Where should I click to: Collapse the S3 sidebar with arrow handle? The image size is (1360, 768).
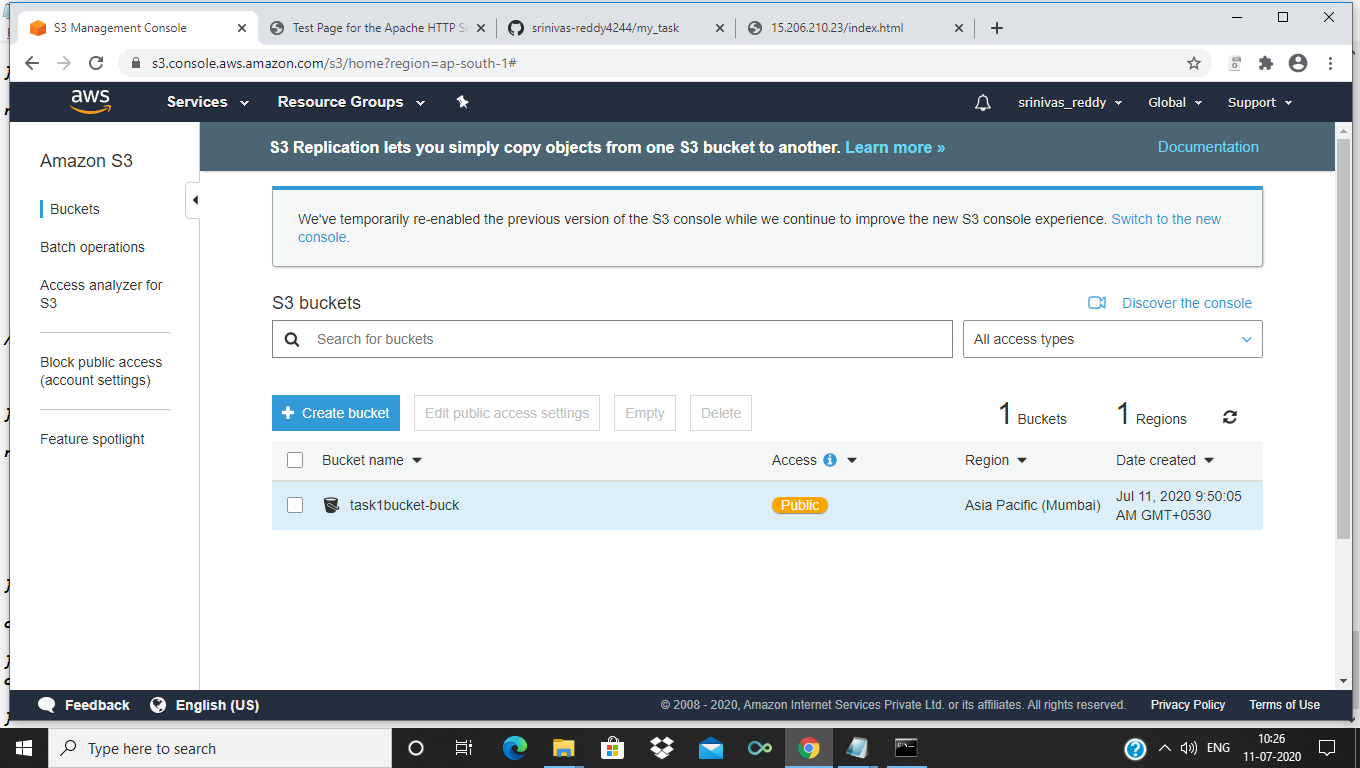(x=194, y=201)
